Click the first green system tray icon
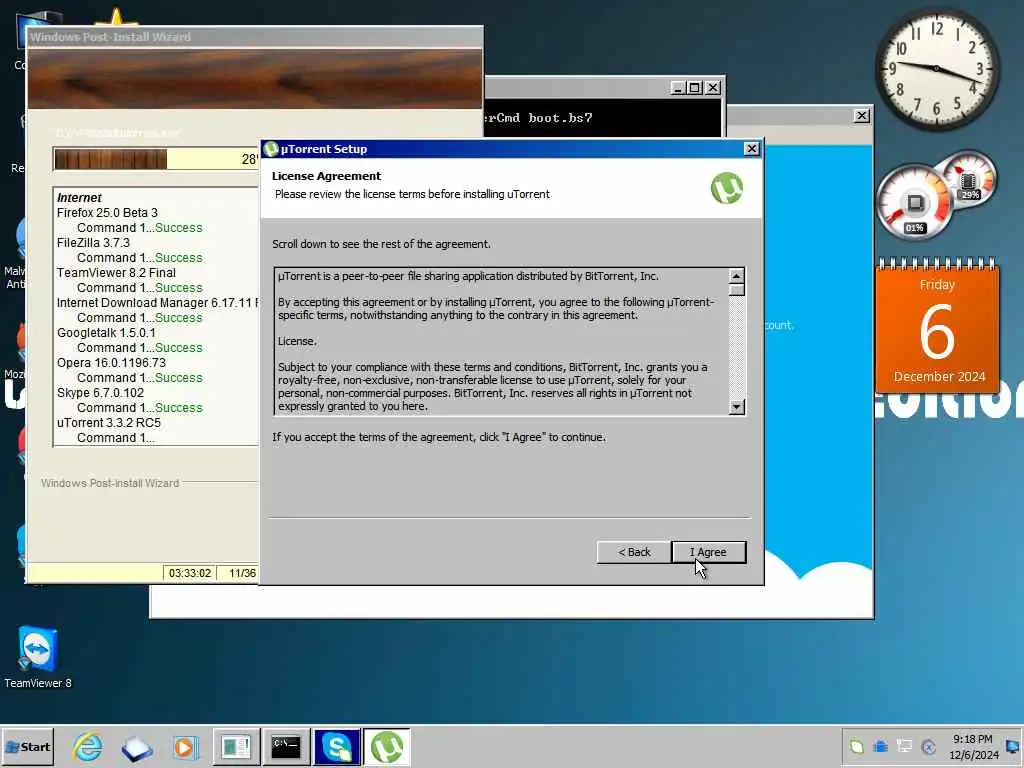1024x768 pixels. [857, 746]
